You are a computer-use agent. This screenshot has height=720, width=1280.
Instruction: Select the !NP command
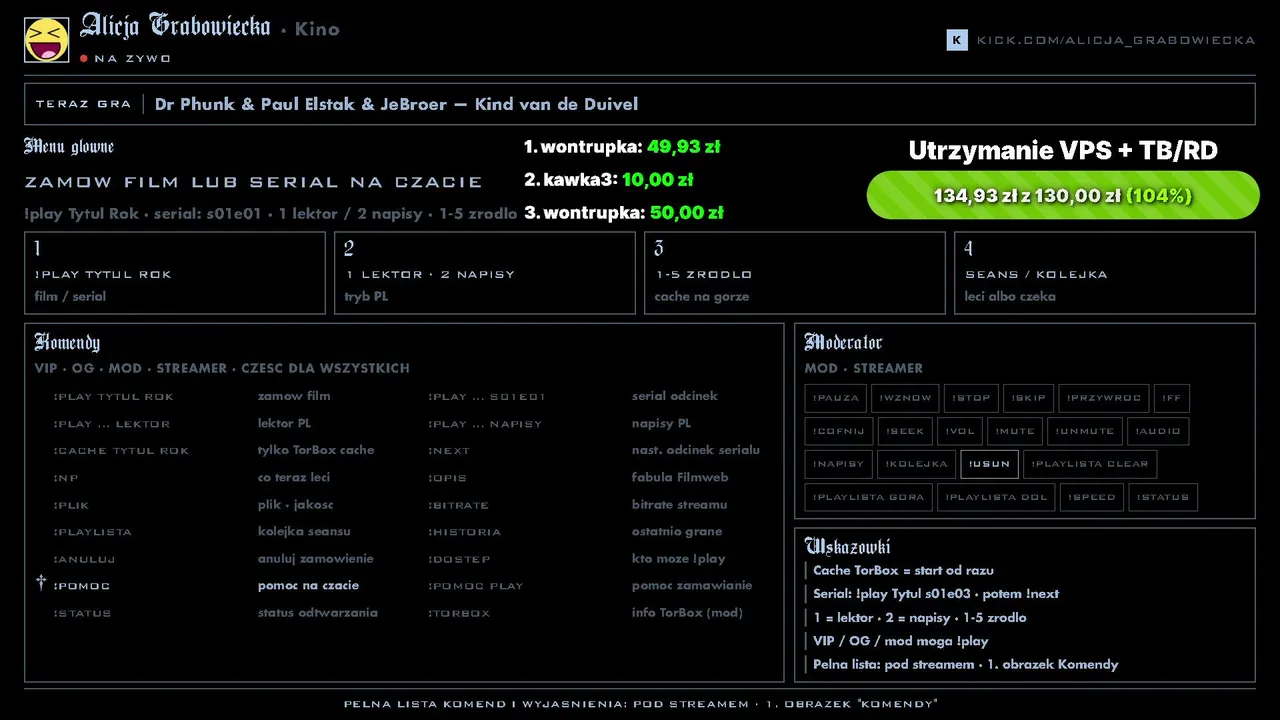(x=66, y=478)
